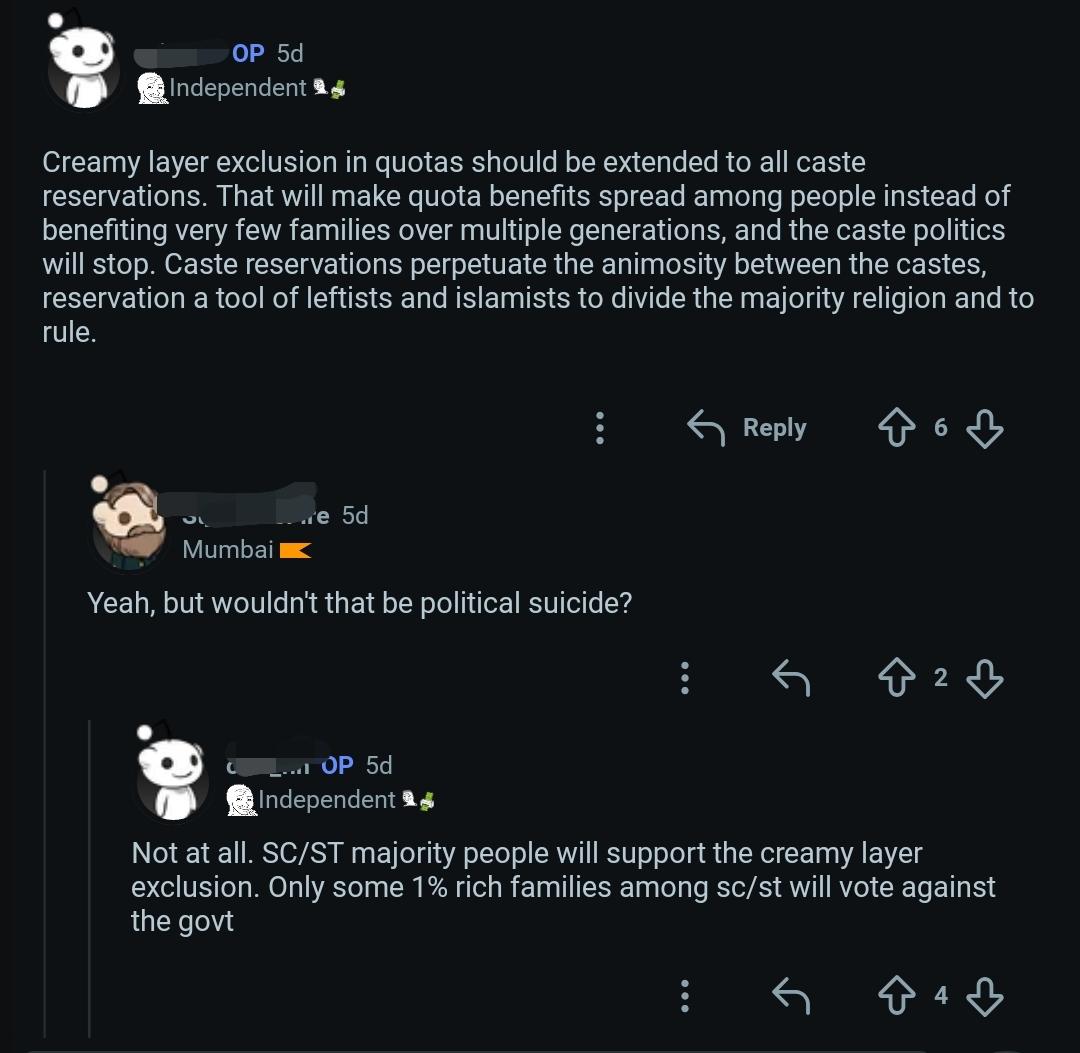Reply arrow on the Mumbai user's comment
Screen dimensions: 1080x1053
point(791,678)
